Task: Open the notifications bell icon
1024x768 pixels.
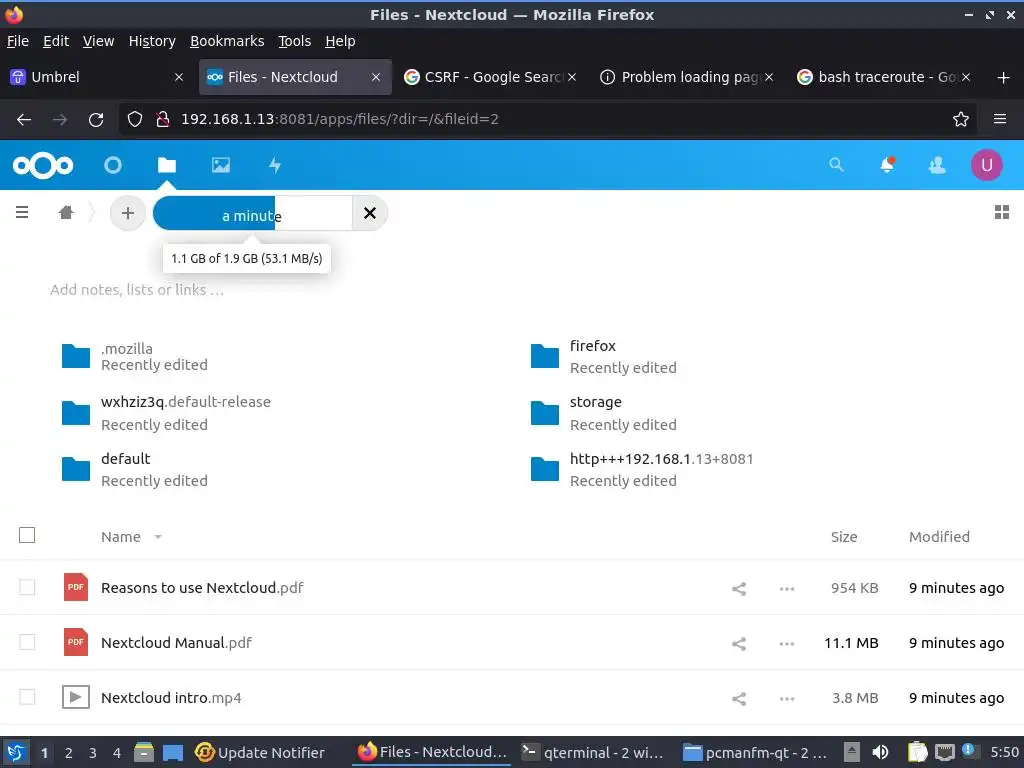Action: 886,165
